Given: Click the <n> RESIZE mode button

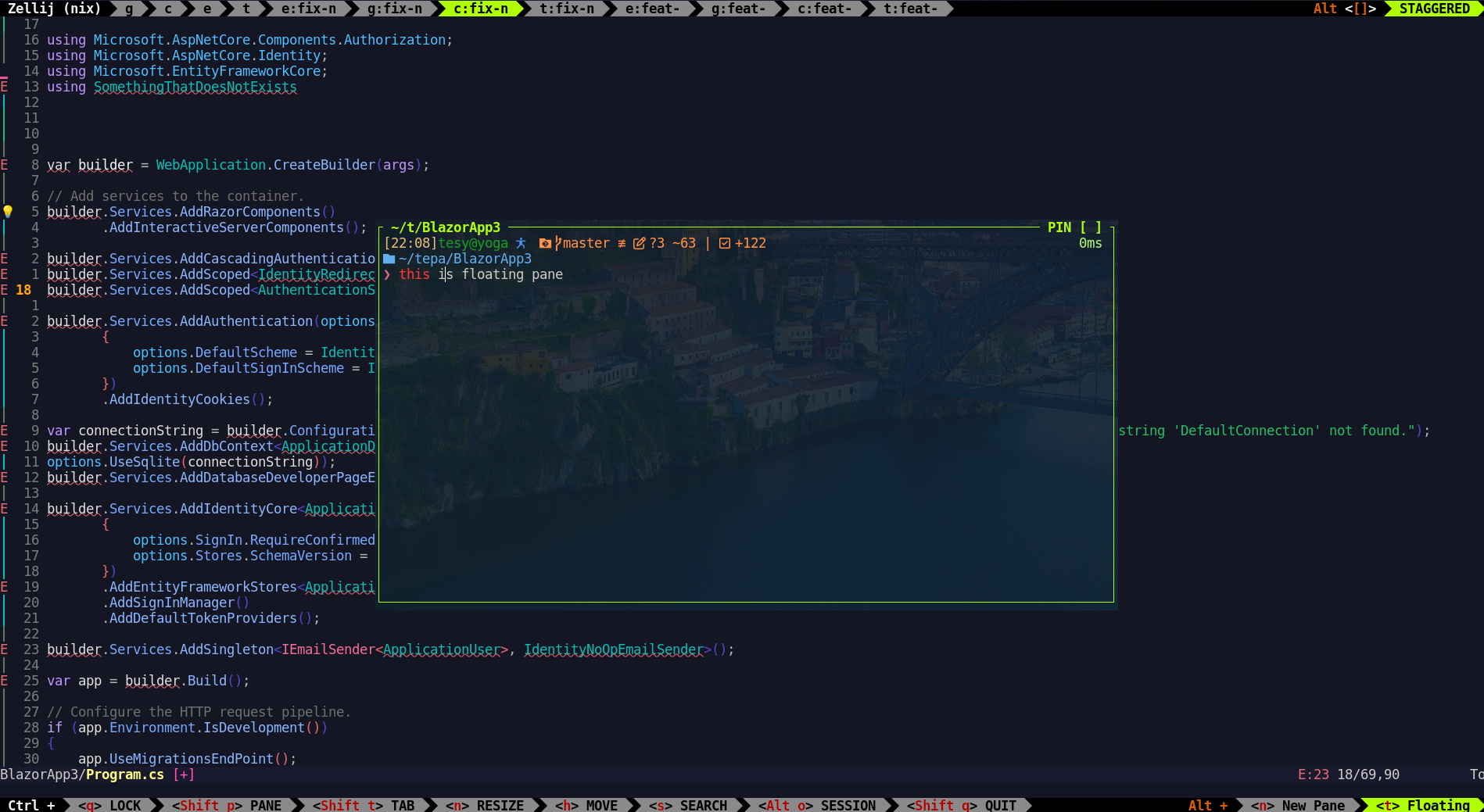Looking at the screenshot, I should (x=485, y=805).
